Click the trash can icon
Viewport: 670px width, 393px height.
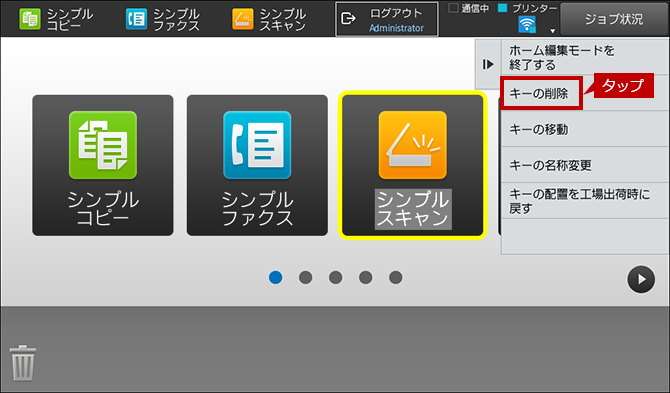(x=23, y=363)
